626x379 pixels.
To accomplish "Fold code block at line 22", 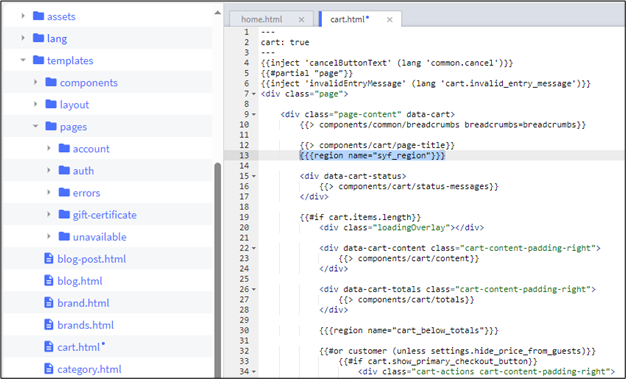I will [x=254, y=248].
